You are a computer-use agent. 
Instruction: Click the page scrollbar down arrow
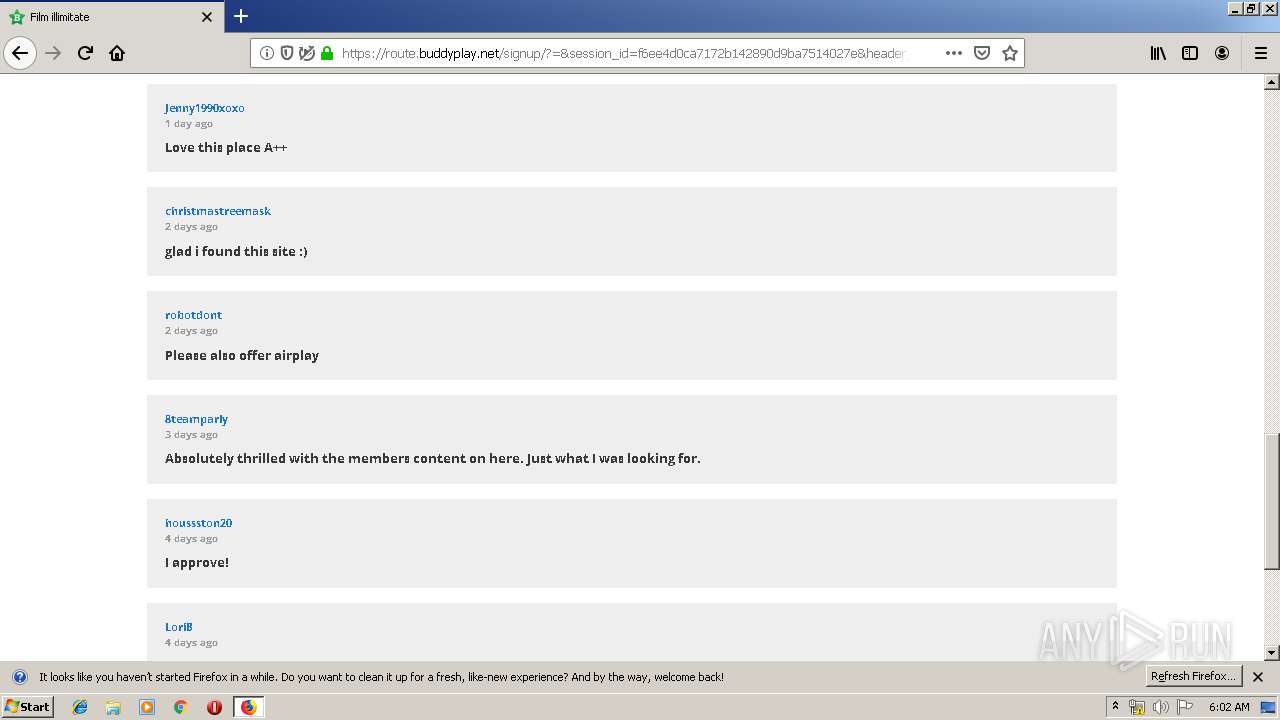(x=1272, y=653)
